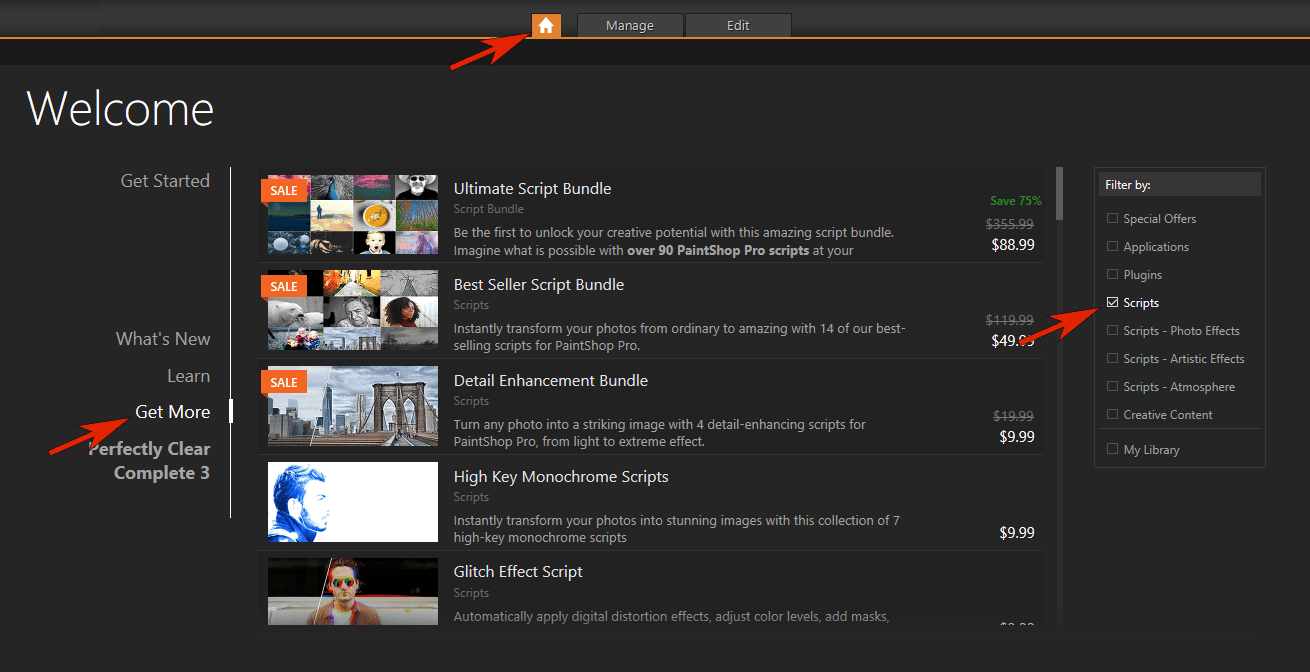This screenshot has width=1310, height=672.
Task: Uncheck the Scripts filter checkbox
Action: pyautogui.click(x=1113, y=302)
